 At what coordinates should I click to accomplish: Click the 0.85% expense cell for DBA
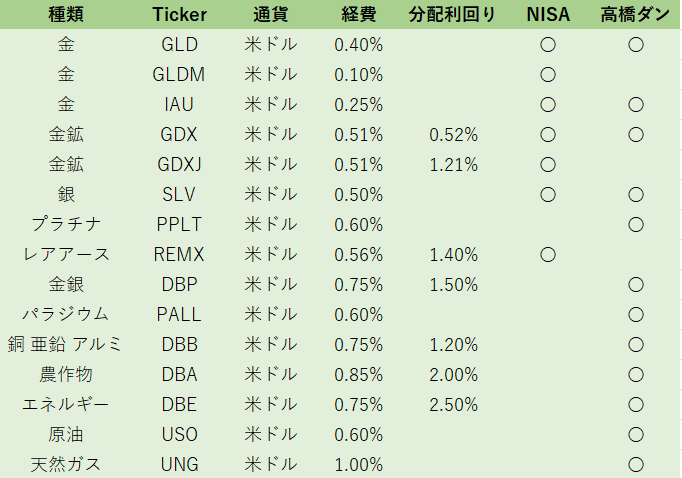[x=359, y=375]
